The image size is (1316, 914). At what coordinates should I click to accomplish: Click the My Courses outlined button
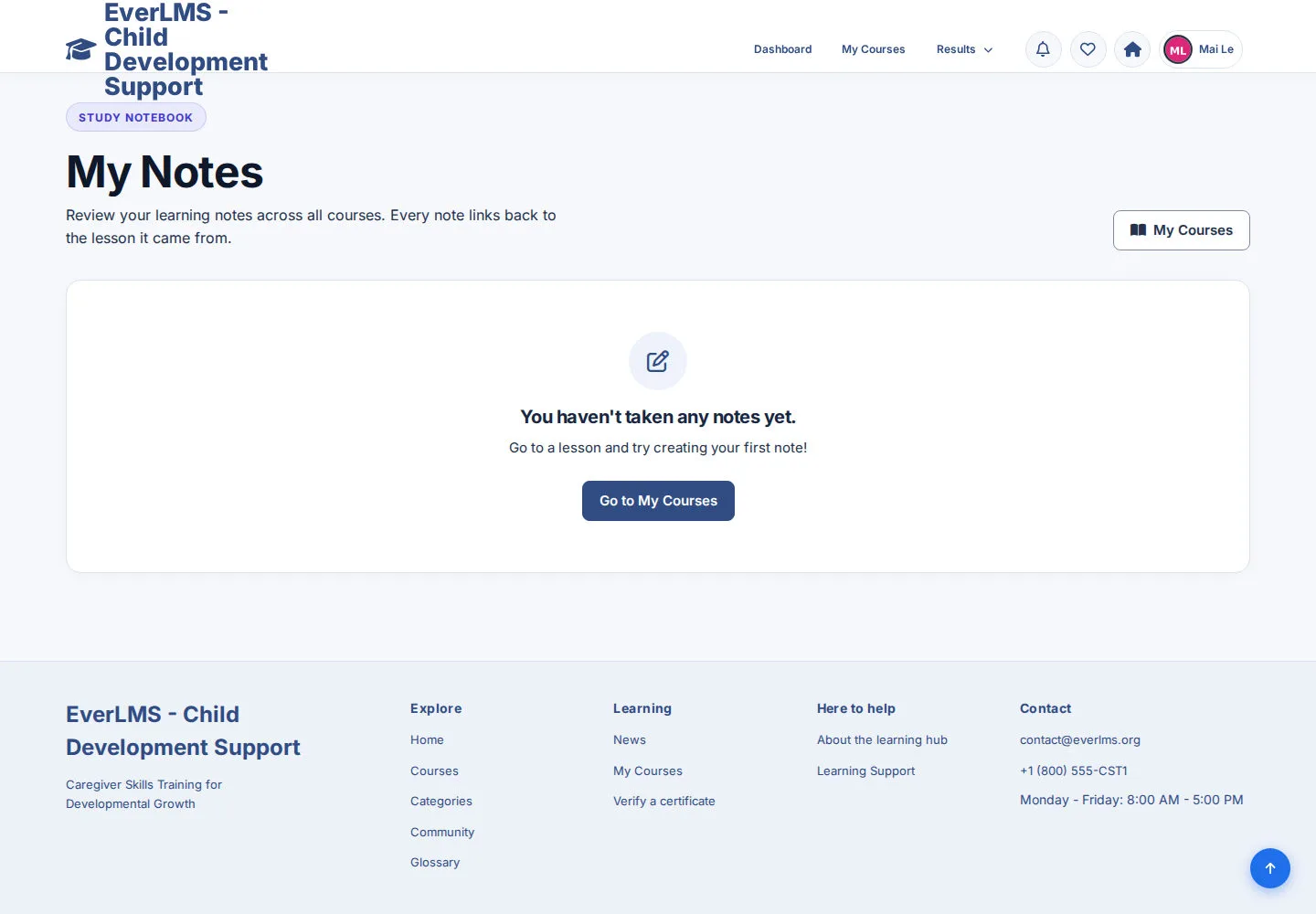click(x=1181, y=230)
